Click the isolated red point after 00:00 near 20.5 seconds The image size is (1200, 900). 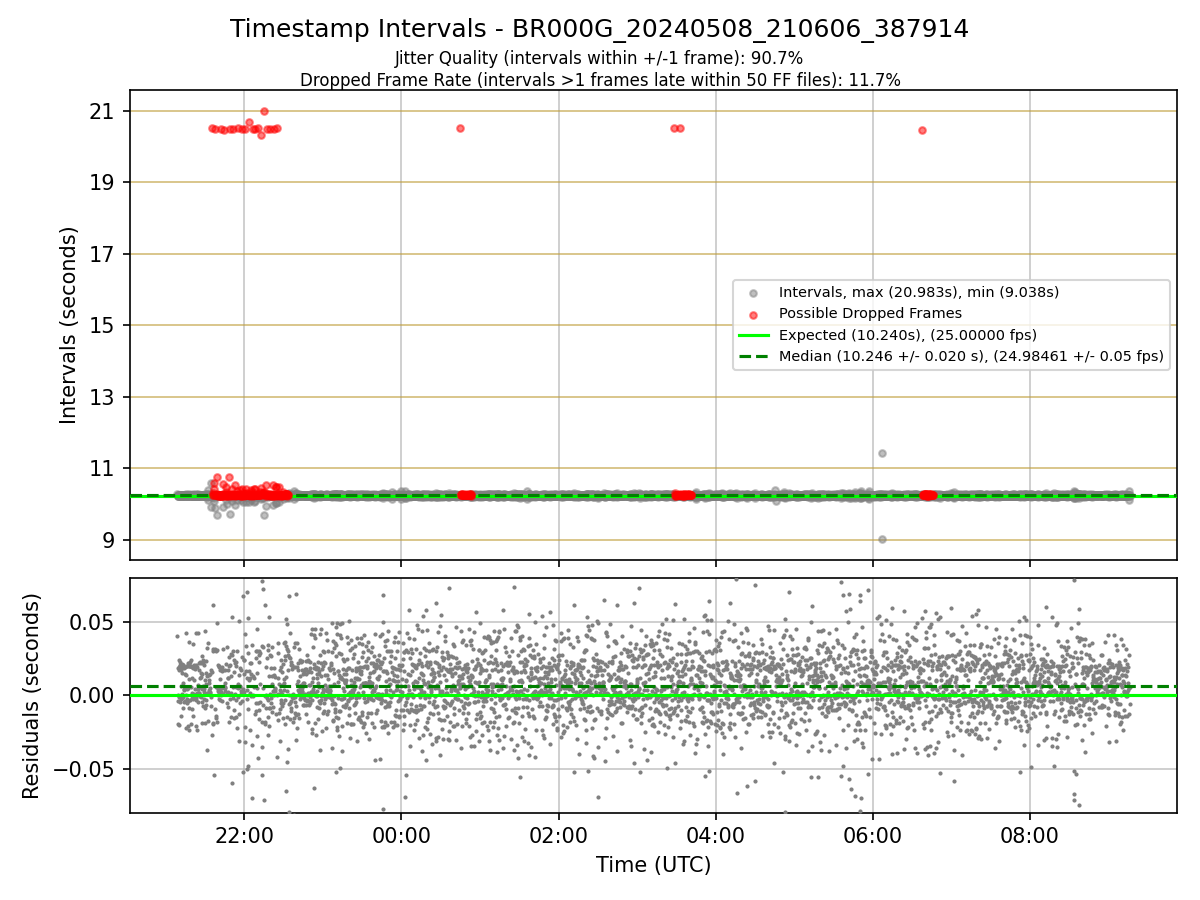[460, 128]
